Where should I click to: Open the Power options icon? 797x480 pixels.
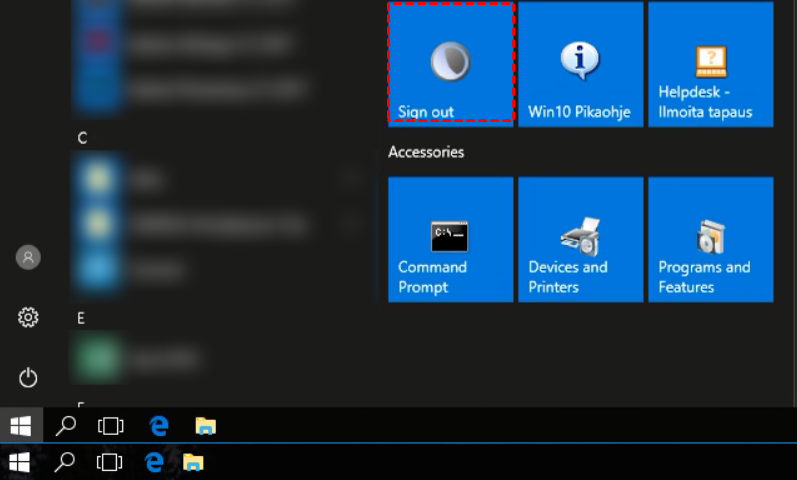(28, 377)
